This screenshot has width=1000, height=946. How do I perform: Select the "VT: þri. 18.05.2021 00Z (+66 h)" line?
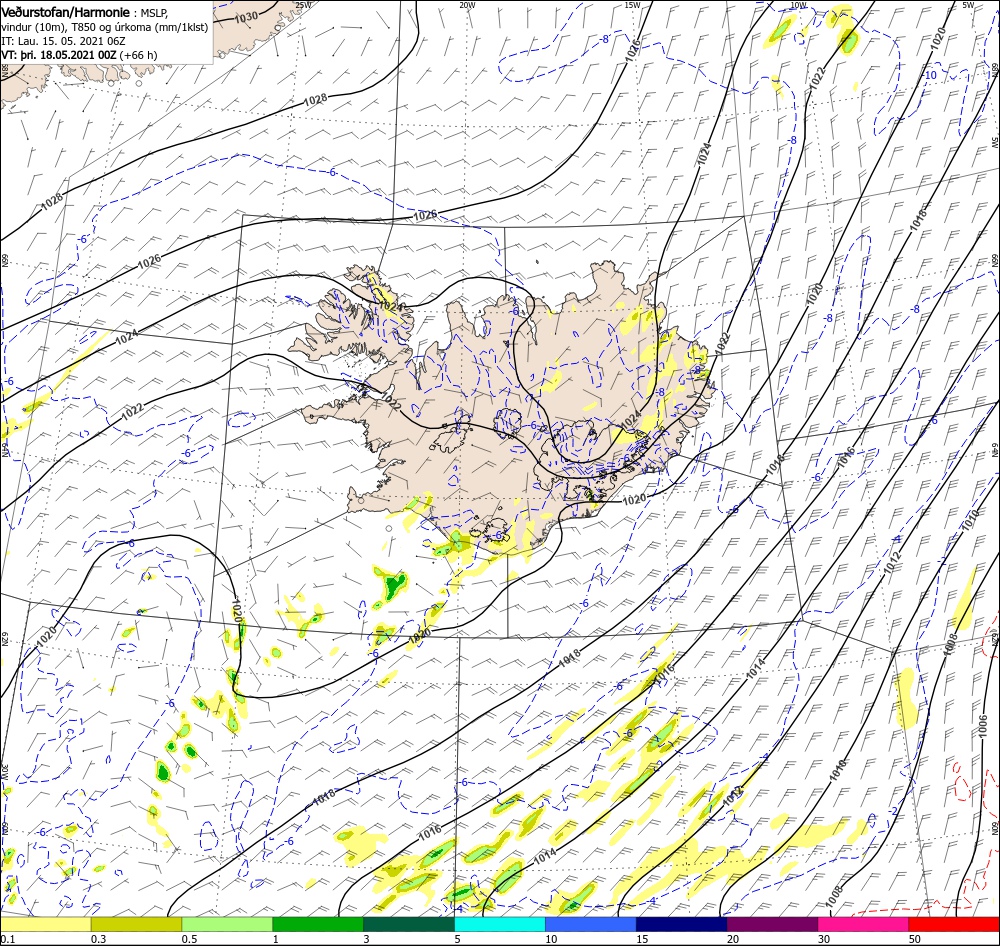[79, 55]
